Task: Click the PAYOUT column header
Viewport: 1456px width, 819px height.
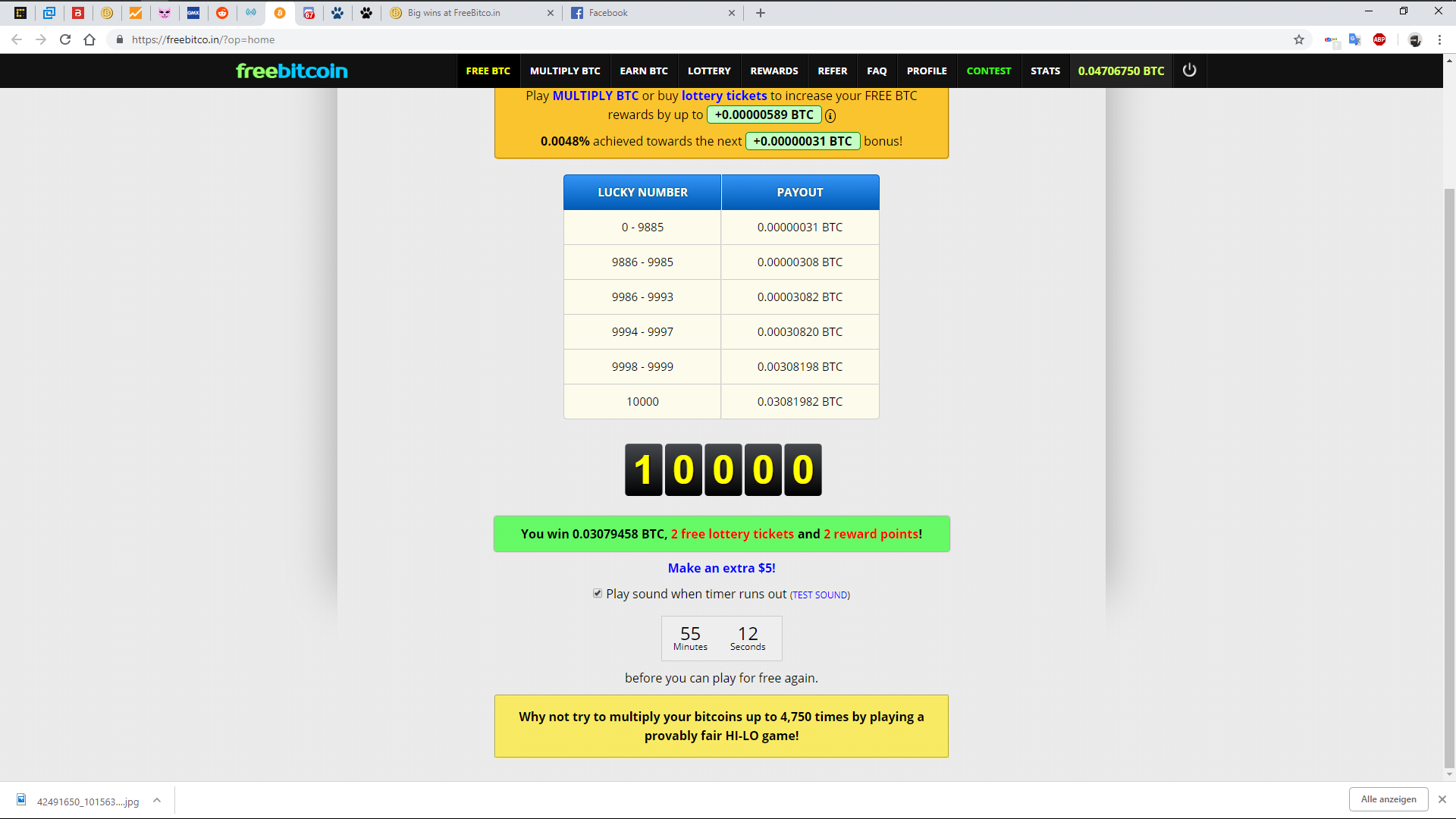Action: [800, 193]
